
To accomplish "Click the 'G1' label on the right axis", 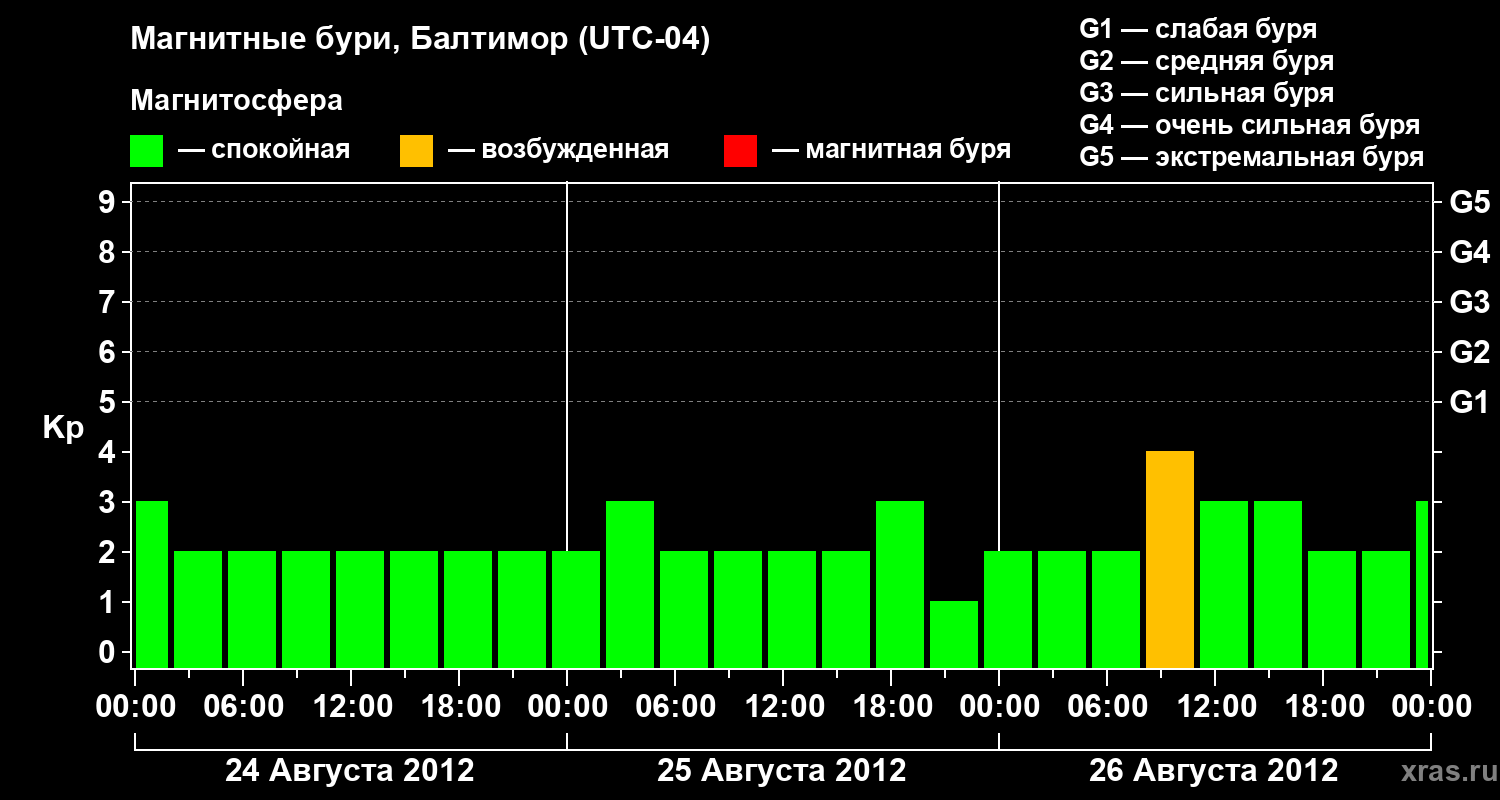I will 1470,402.
